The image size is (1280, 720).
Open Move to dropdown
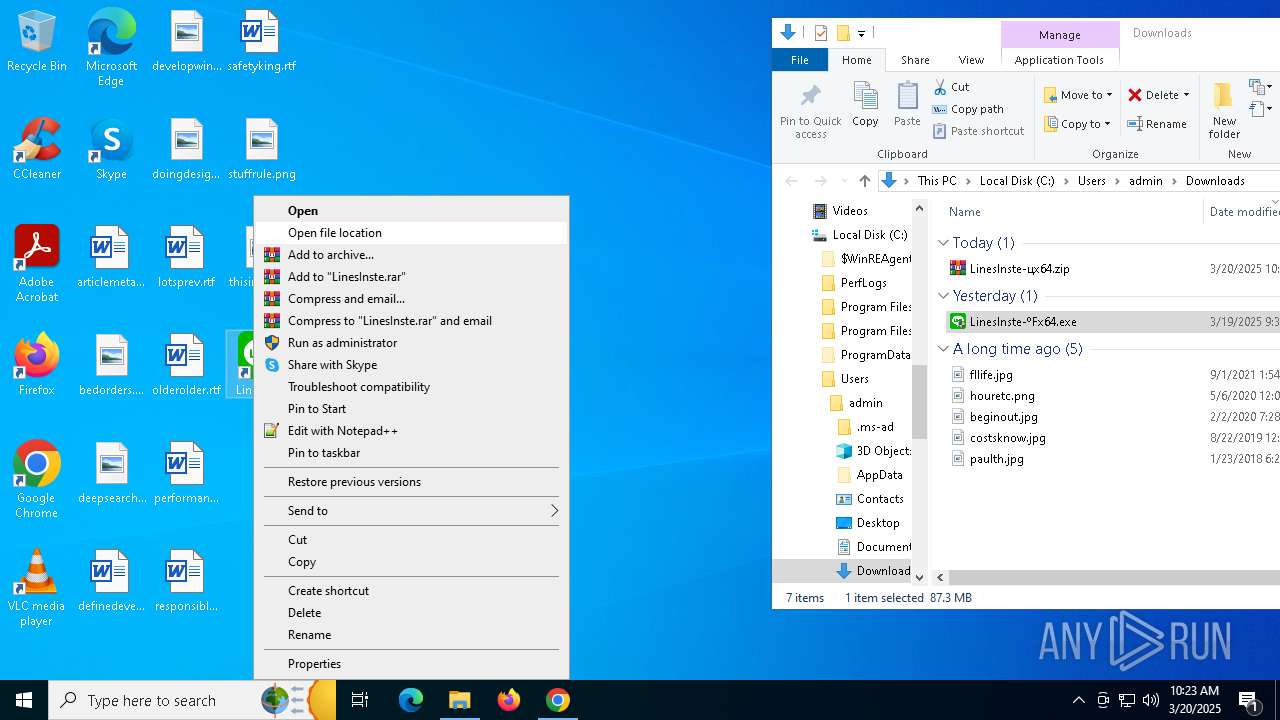pyautogui.click(x=1079, y=95)
